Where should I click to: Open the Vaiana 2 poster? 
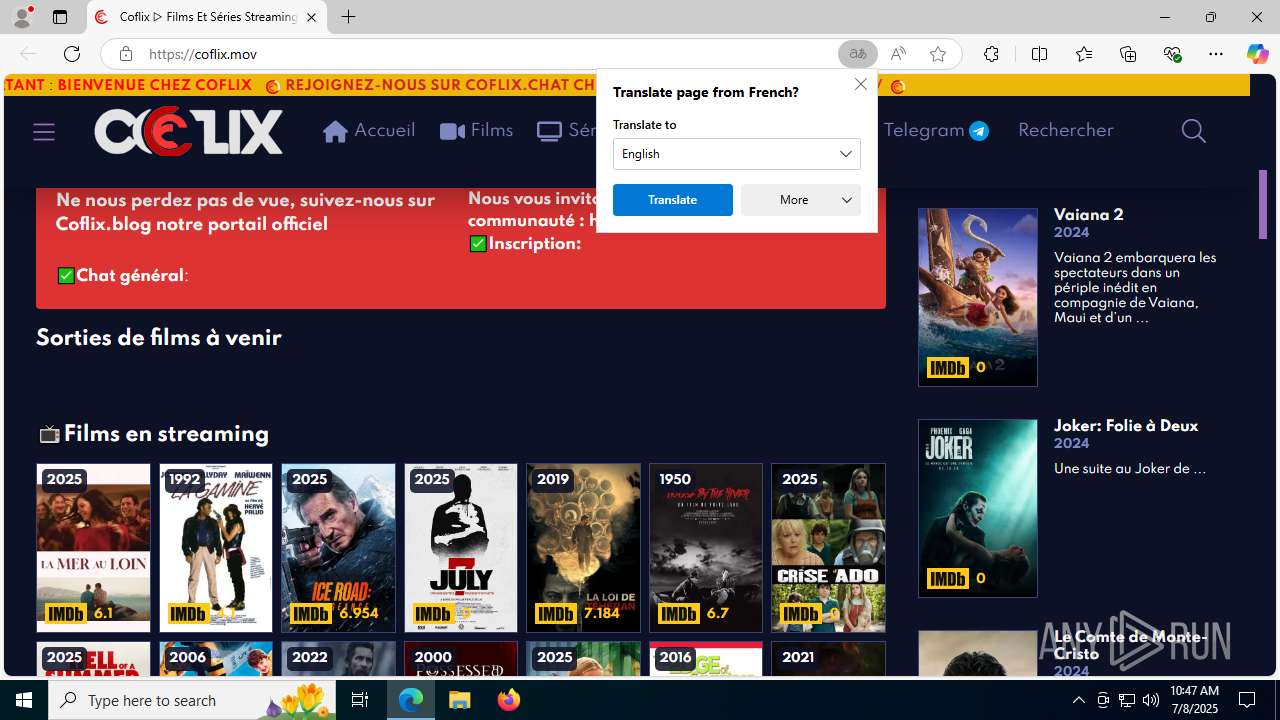click(x=978, y=297)
